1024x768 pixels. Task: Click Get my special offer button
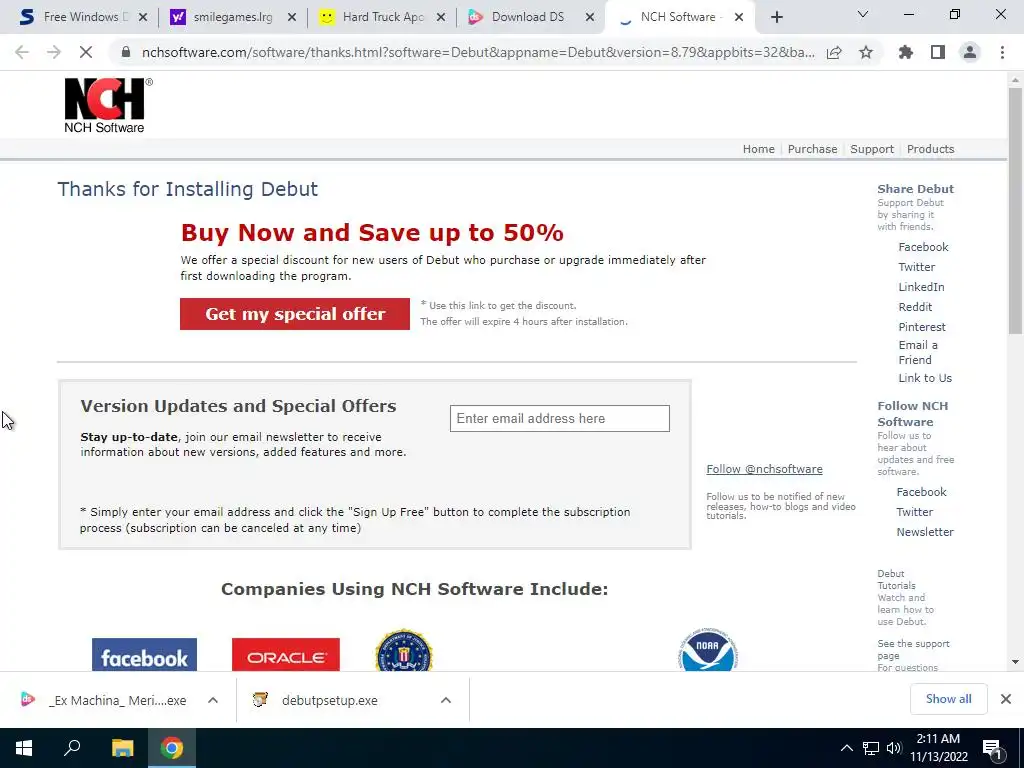[x=295, y=314]
